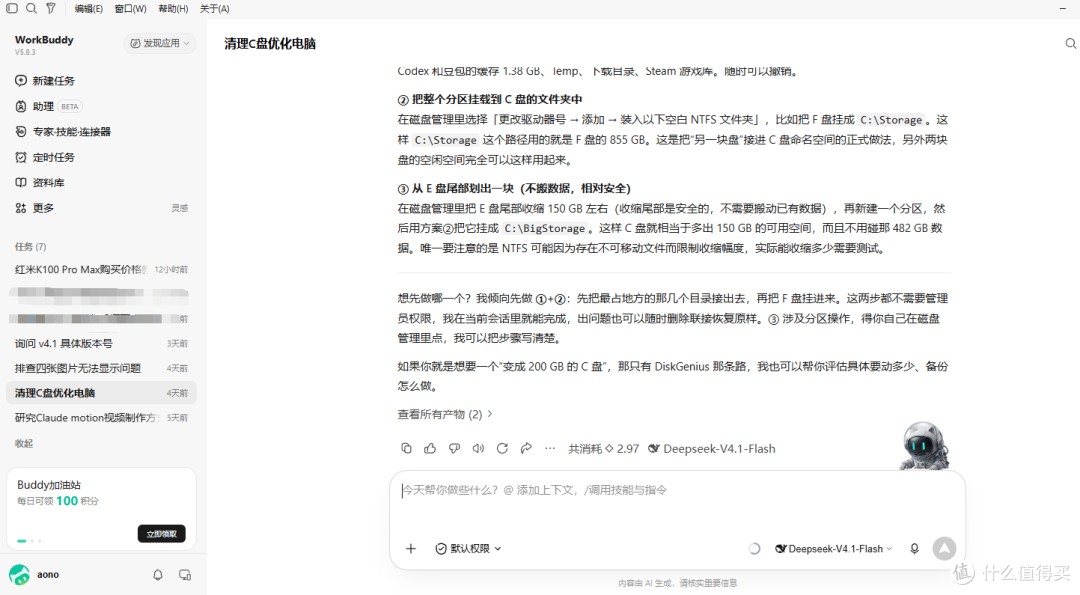Click the device screen icon beside bell
This screenshot has width=1080, height=595.
pyautogui.click(x=185, y=574)
